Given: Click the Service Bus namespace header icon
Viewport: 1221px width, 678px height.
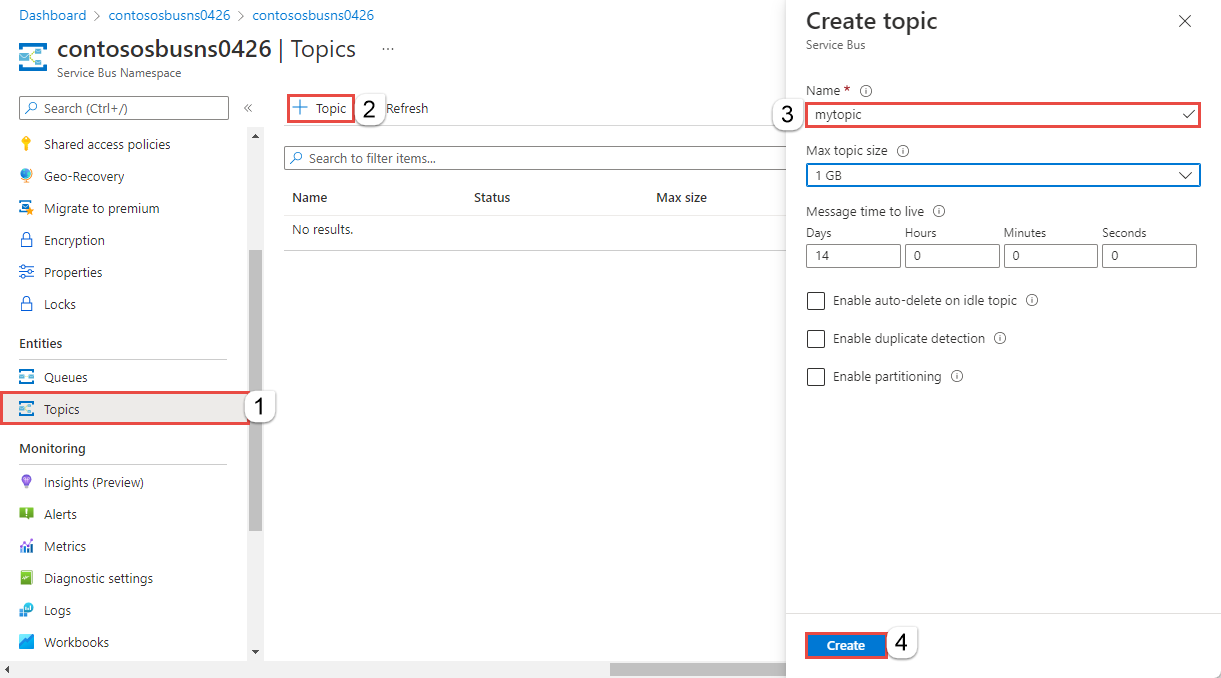Looking at the screenshot, I should coord(33,58).
